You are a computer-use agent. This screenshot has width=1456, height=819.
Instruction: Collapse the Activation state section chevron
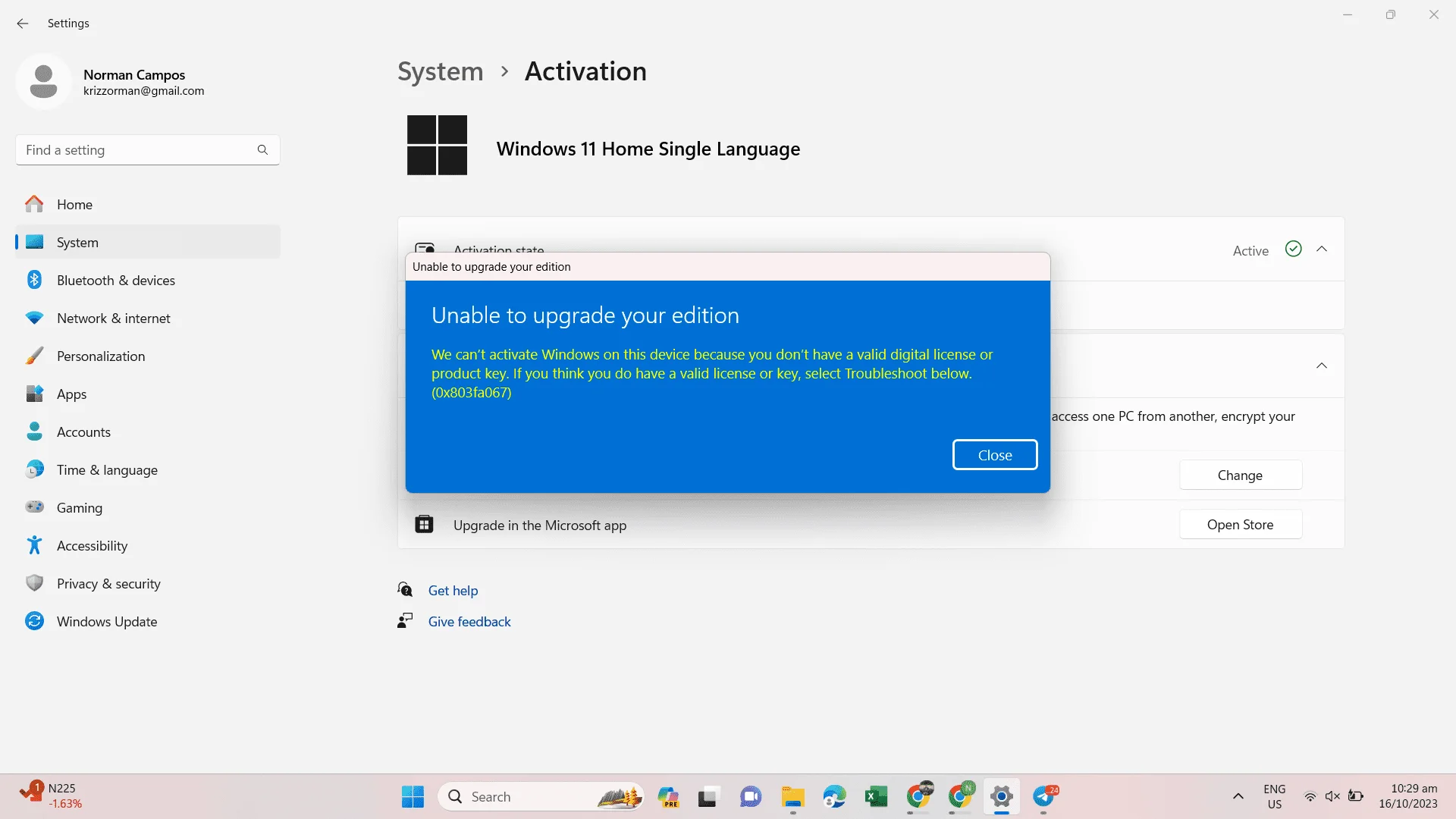point(1322,249)
